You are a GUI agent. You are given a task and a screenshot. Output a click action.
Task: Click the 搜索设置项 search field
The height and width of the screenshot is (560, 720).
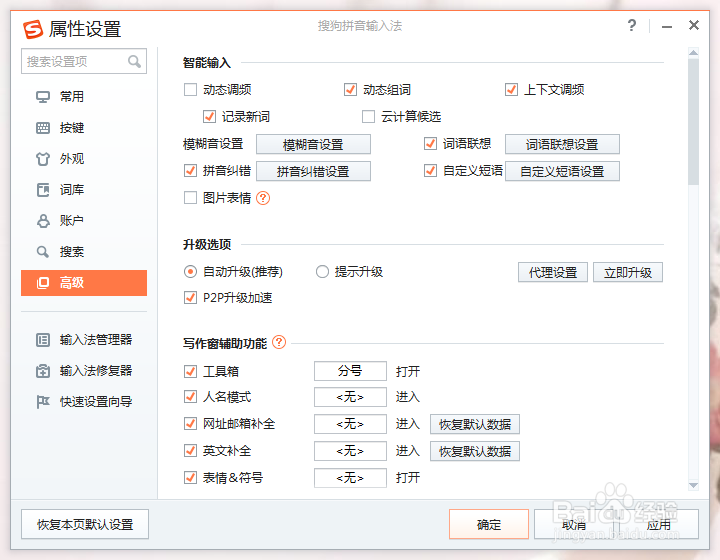84,61
